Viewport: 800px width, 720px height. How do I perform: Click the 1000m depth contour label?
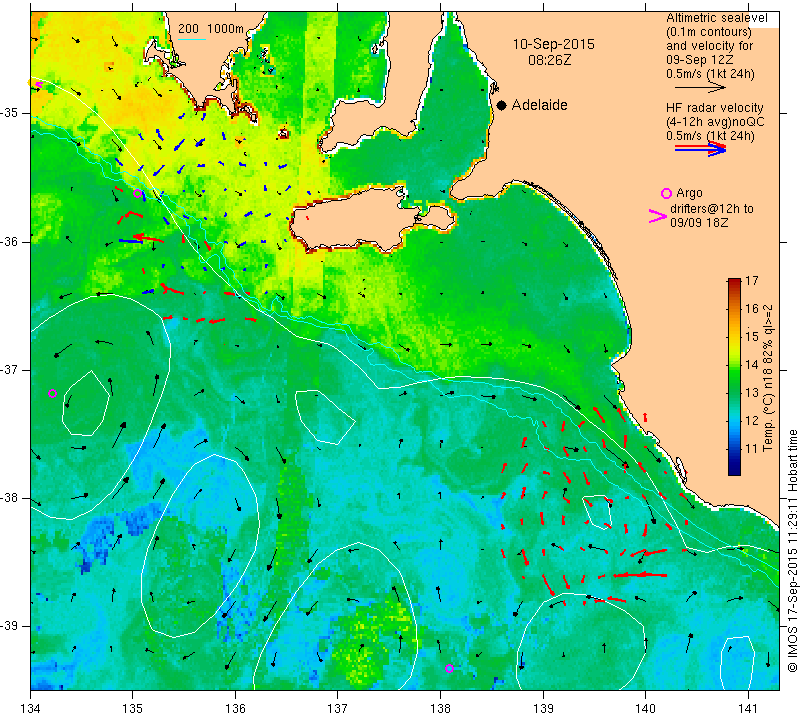click(225, 29)
